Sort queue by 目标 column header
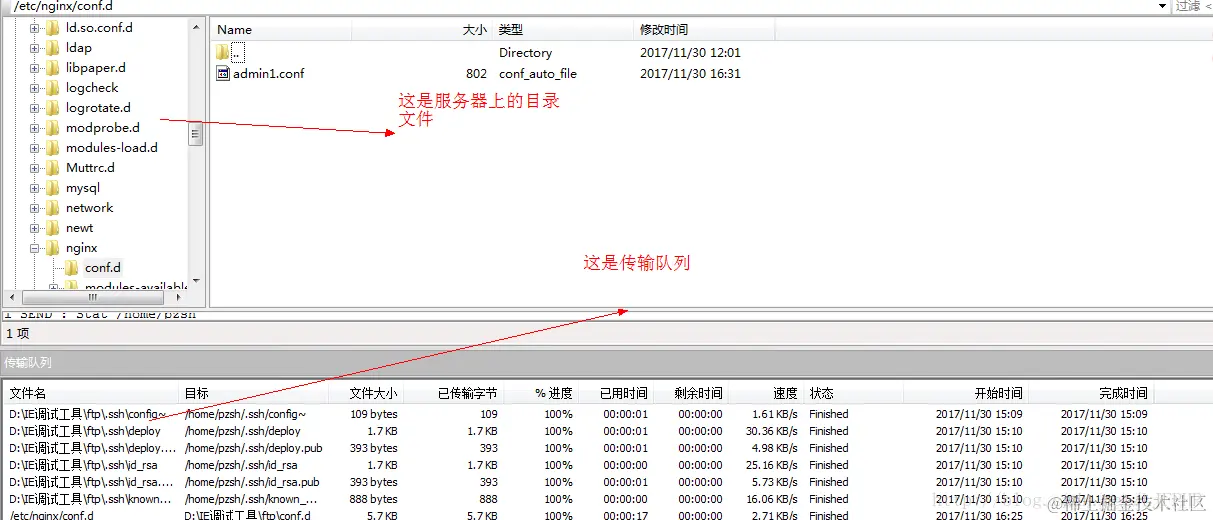Viewport: 1213px width, 520px height. [252, 394]
